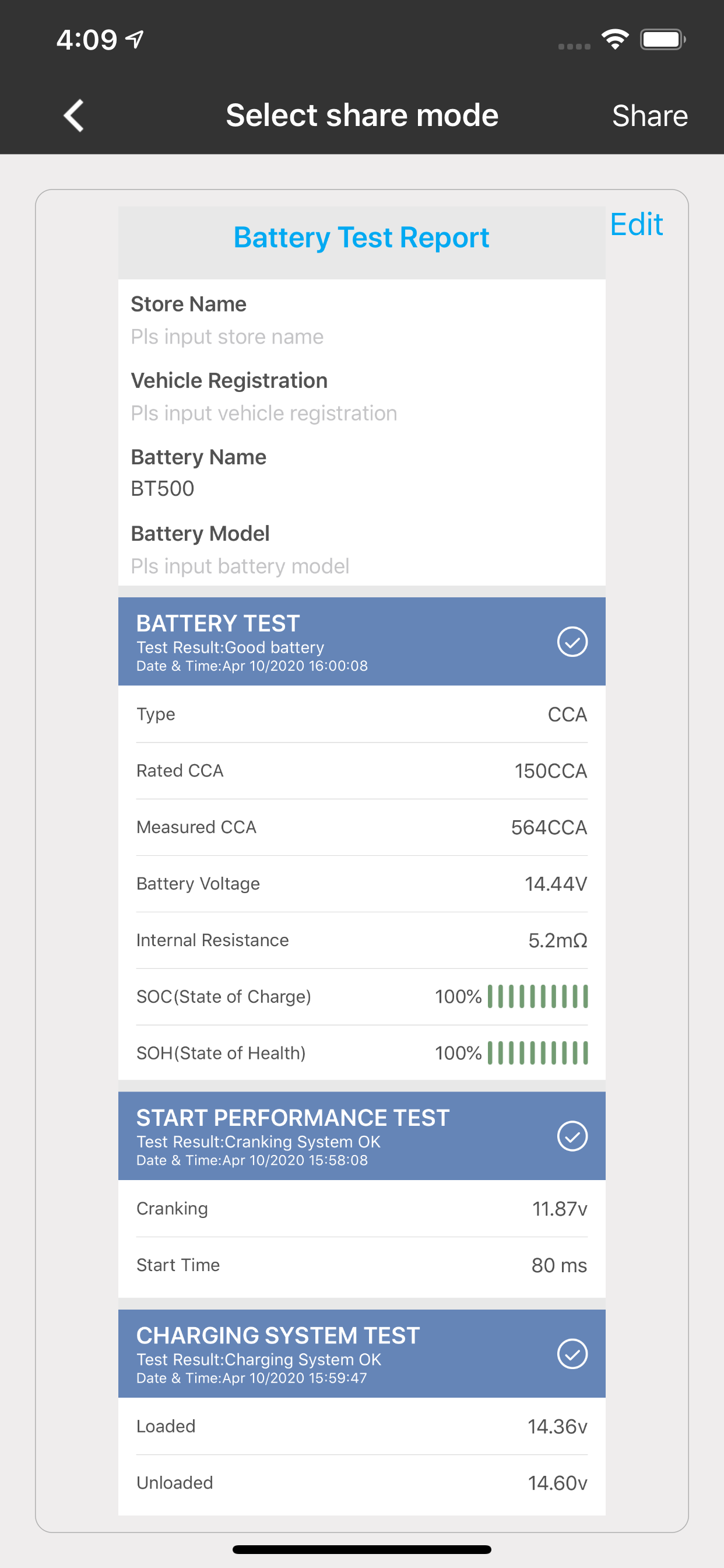Select the CHARGING SYSTEM TEST header
Image resolution: width=724 pixels, height=1568 pixels.
click(x=361, y=1354)
